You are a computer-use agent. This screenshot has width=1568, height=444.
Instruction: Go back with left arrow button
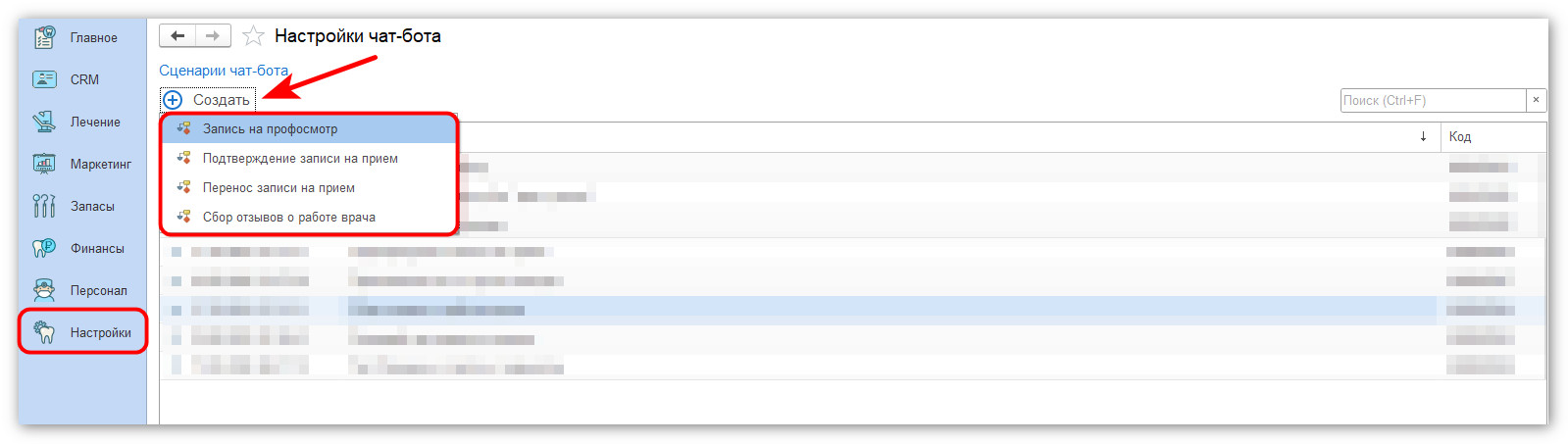tap(177, 36)
